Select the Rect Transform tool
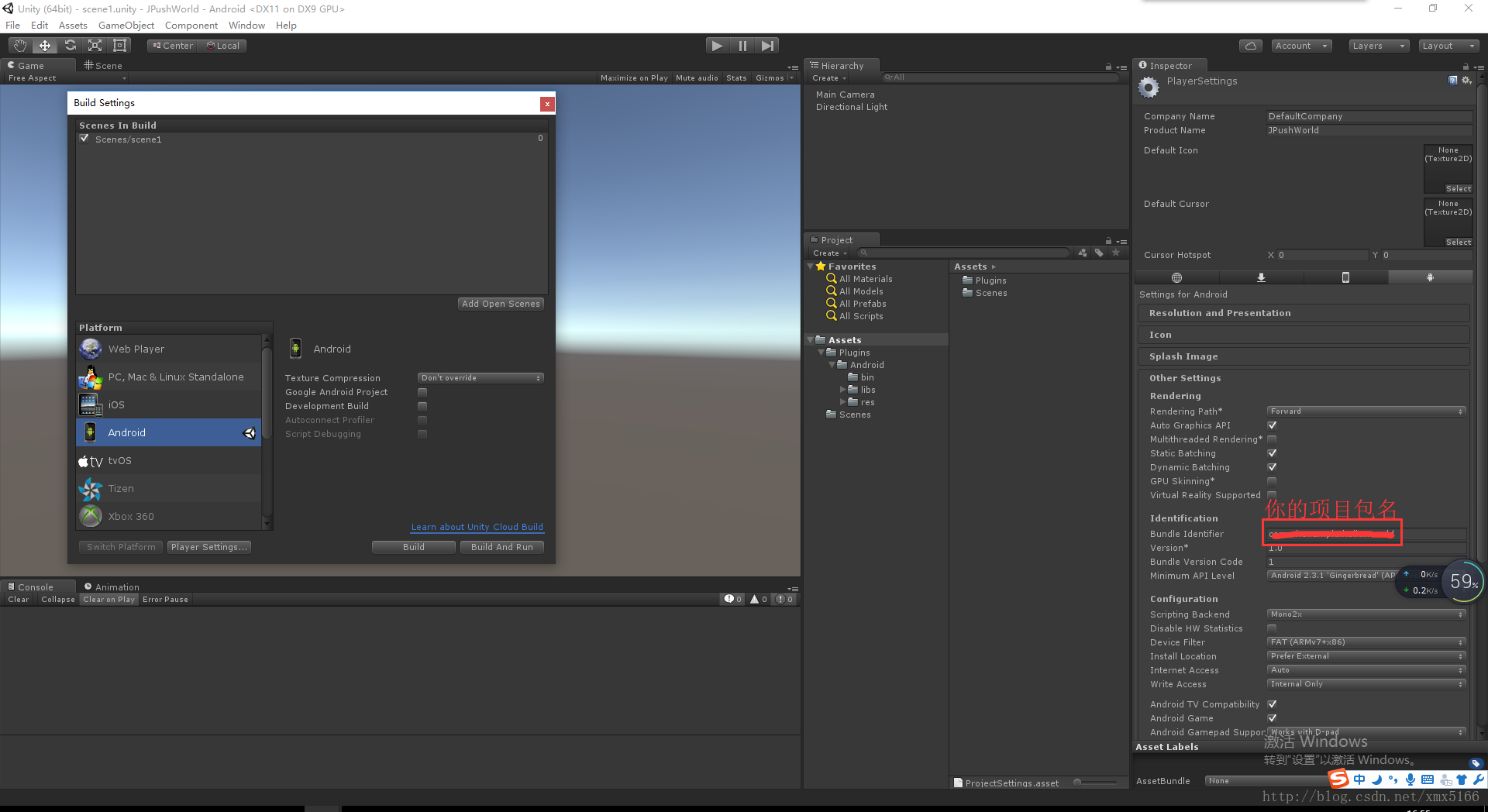Screen dimensions: 1488x812 click(x=119, y=46)
